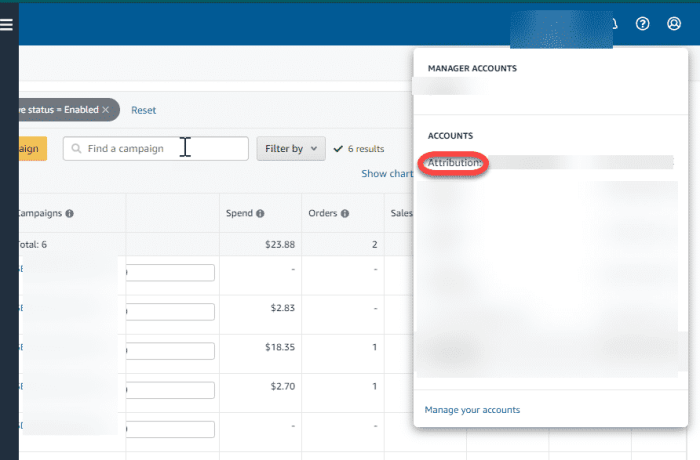Click the input box in the $2.70 row
Viewport: 700px width, 460px height.
pyautogui.click(x=168, y=389)
